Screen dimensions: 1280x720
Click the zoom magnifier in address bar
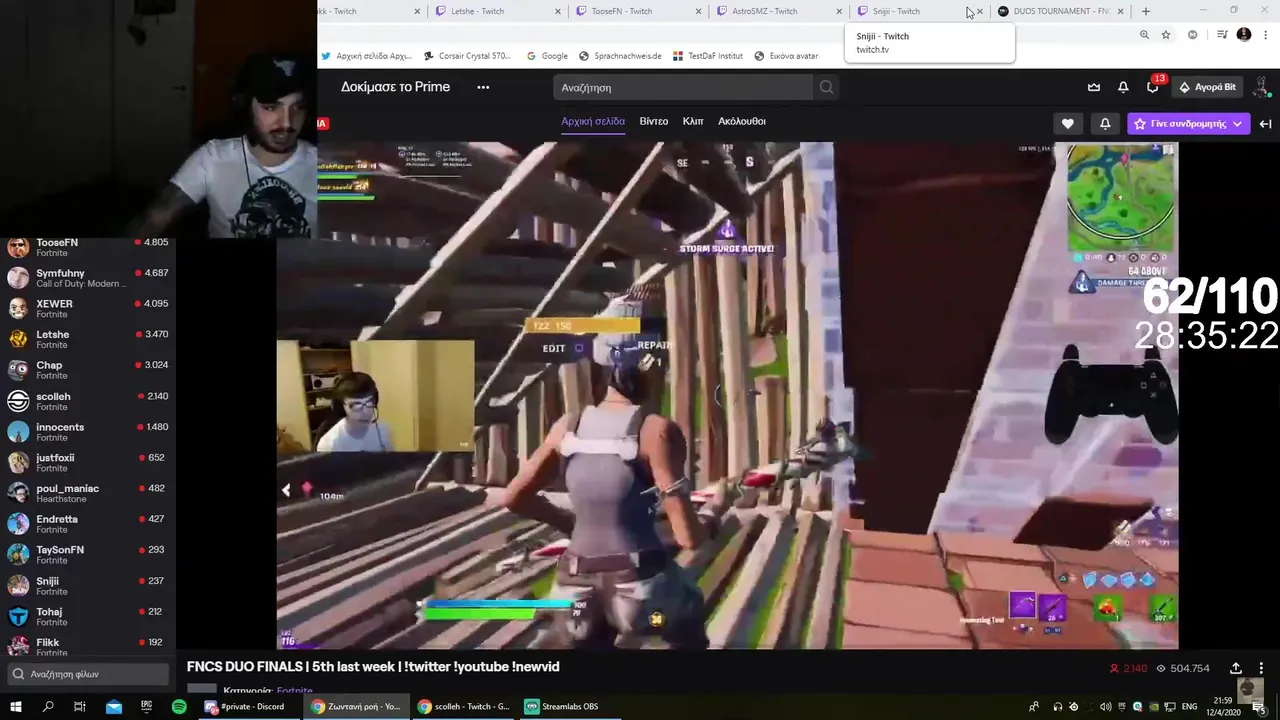[x=1144, y=35]
